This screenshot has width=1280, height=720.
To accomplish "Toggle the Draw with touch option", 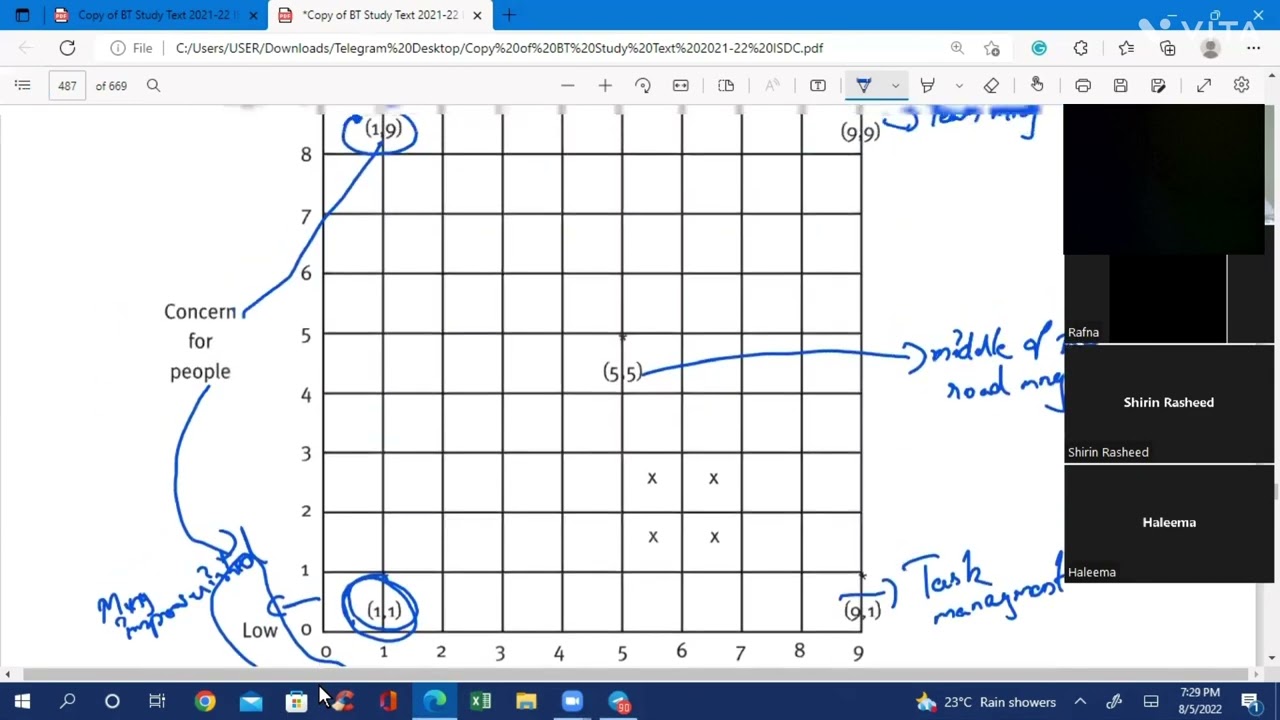I will click(x=1037, y=86).
